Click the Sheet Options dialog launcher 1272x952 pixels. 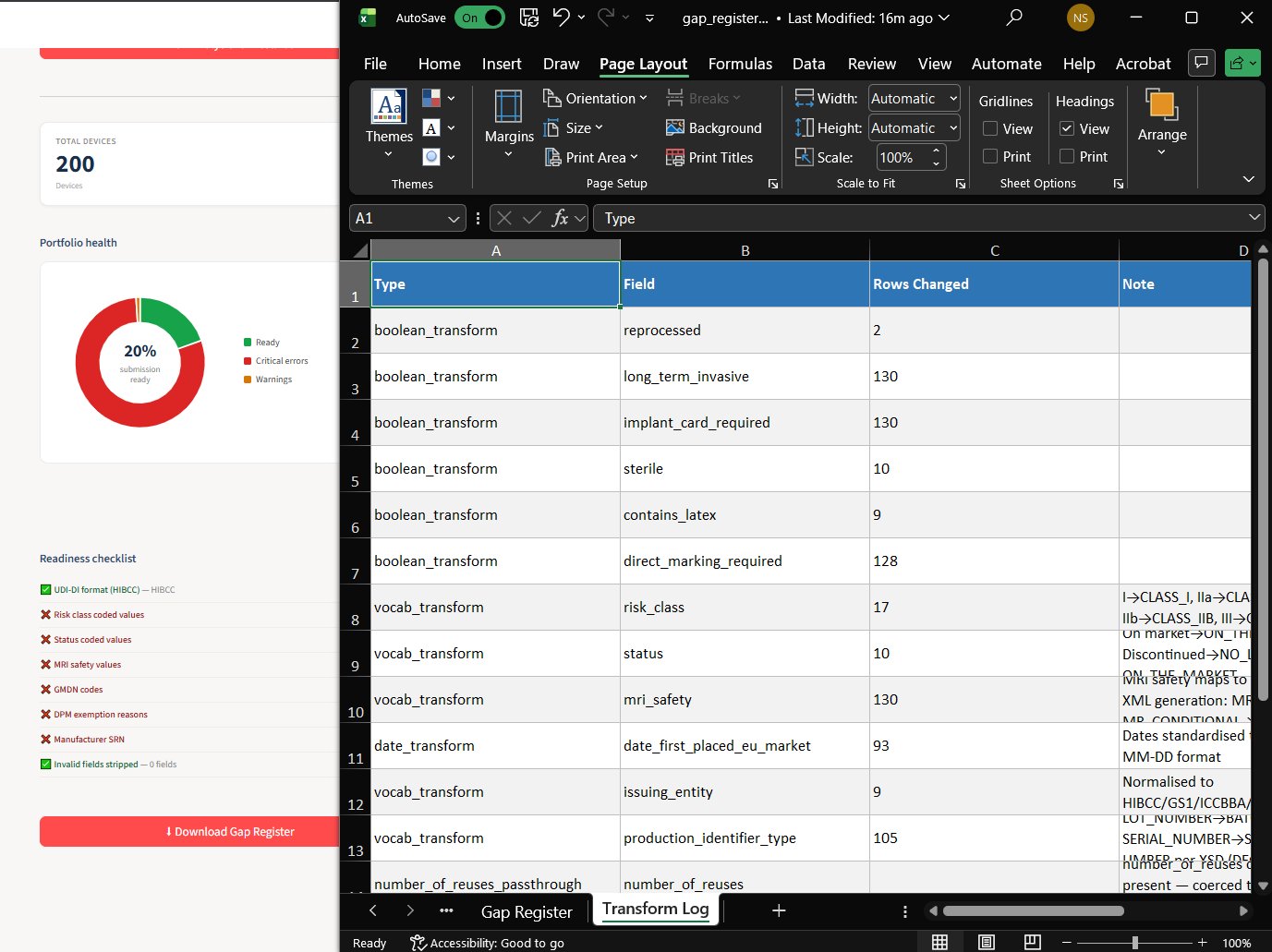click(x=1118, y=184)
